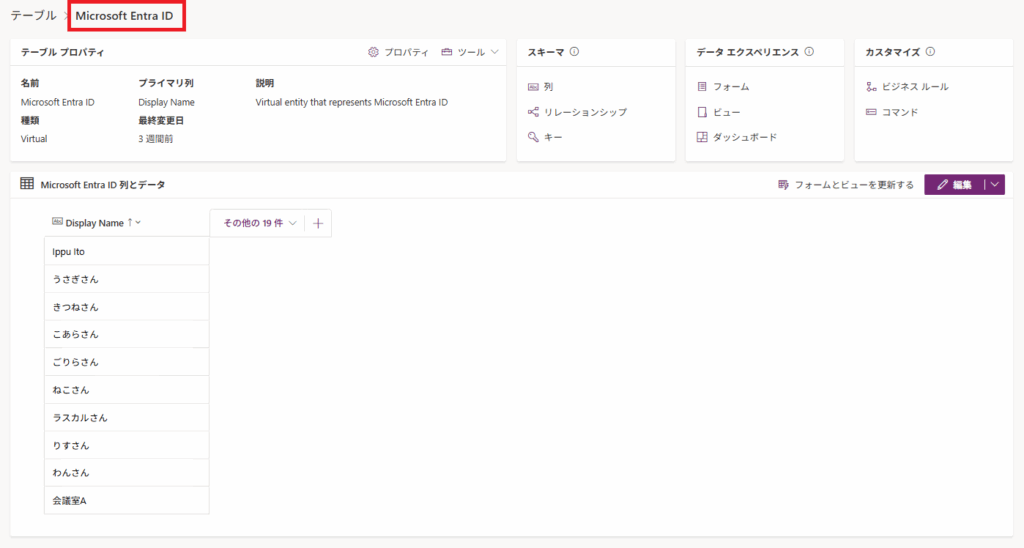Click the table grid icon in 列とデータ header
The image size is (1024, 548).
pos(27,184)
